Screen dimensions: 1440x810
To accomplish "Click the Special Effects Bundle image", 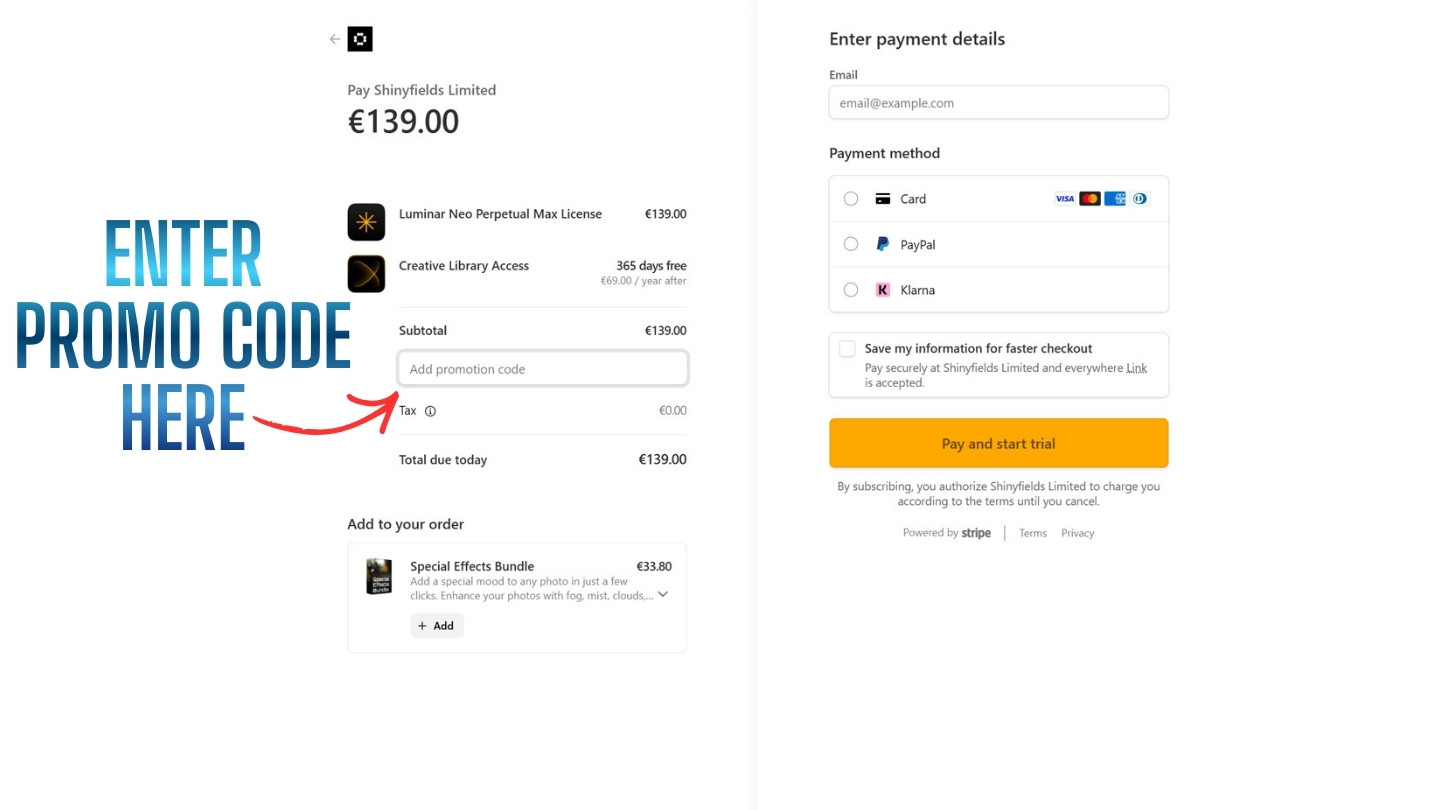I will click(x=379, y=577).
